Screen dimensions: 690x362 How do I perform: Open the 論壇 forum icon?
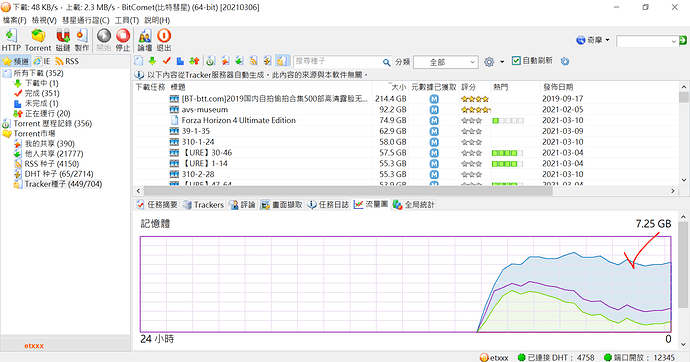point(145,36)
